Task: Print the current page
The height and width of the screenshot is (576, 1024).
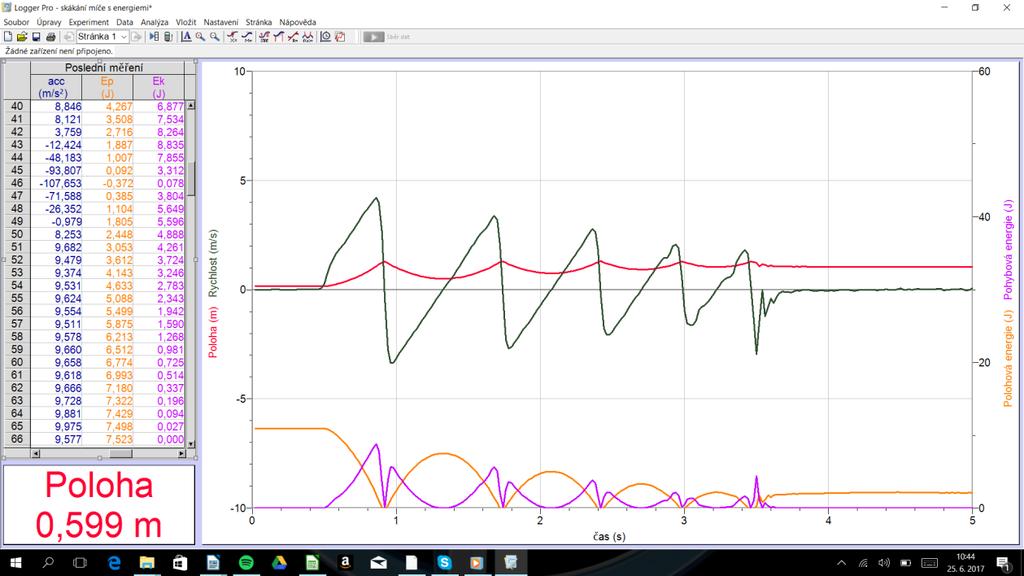Action: (50, 37)
